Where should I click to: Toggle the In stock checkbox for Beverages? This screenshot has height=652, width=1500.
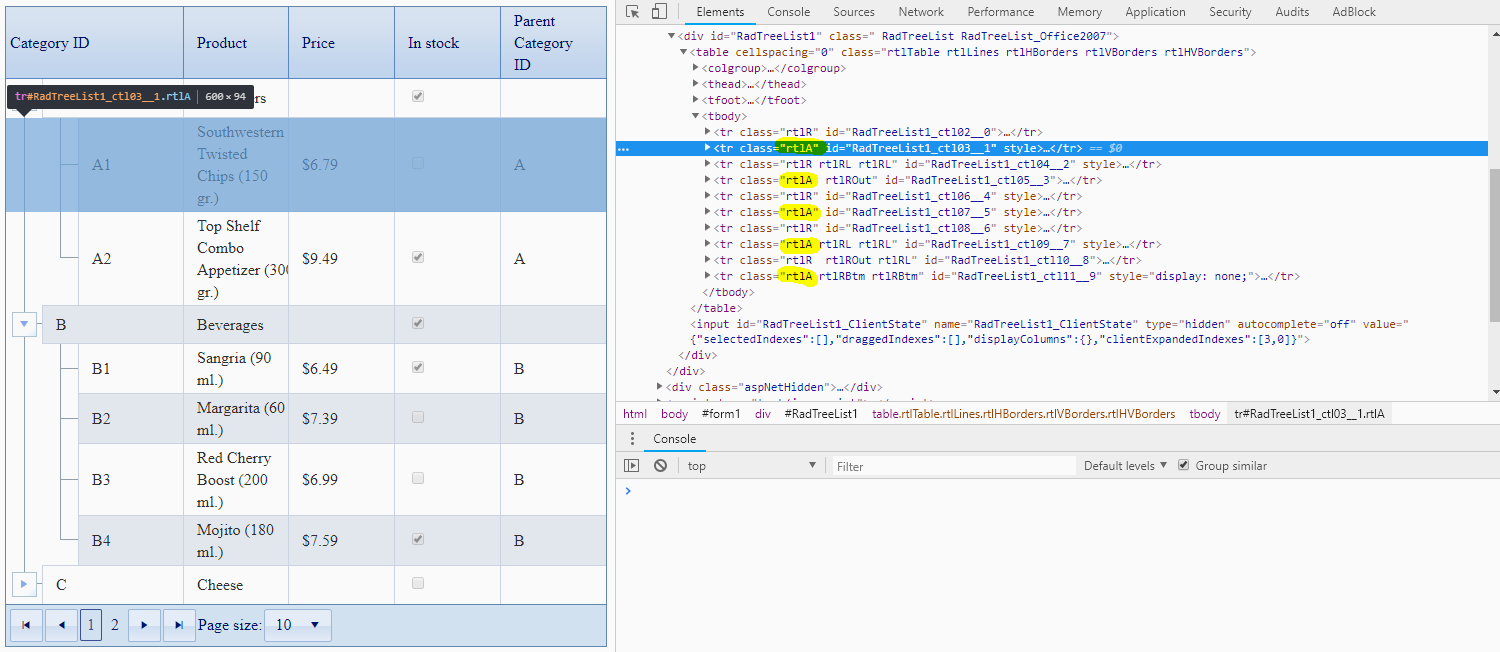point(418,324)
